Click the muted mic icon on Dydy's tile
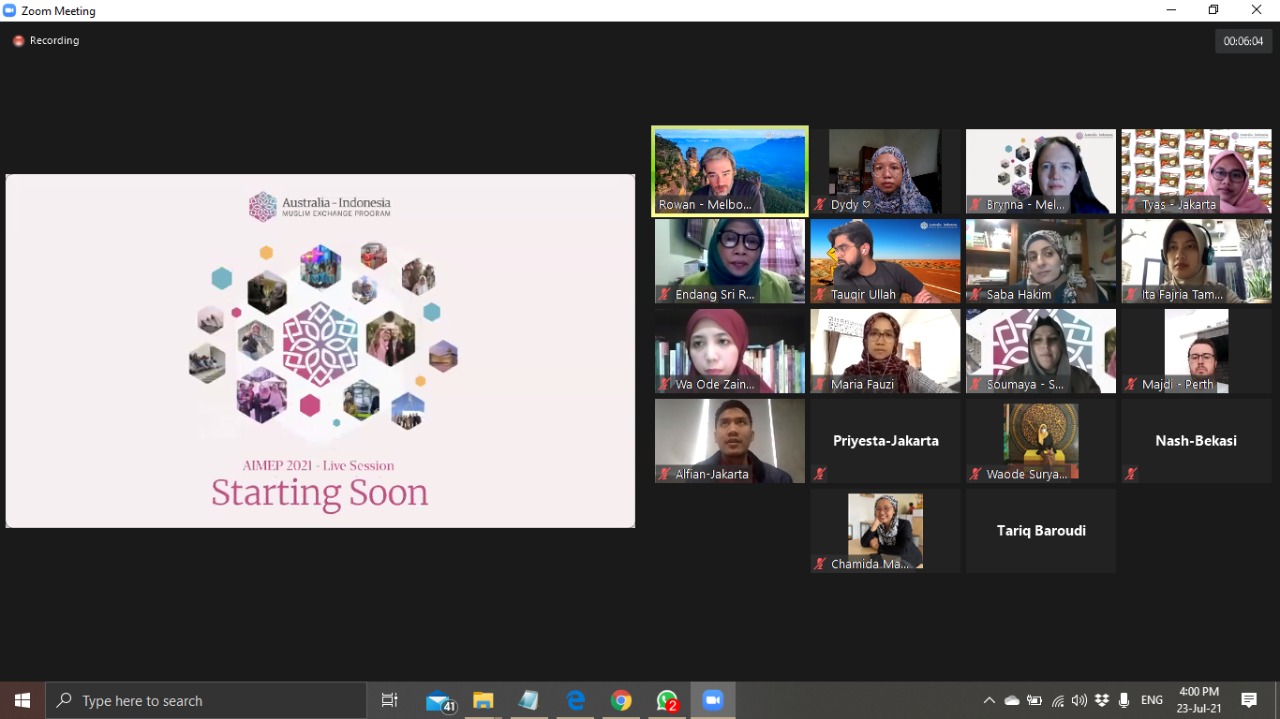The width and height of the screenshot is (1280, 719). [x=820, y=205]
